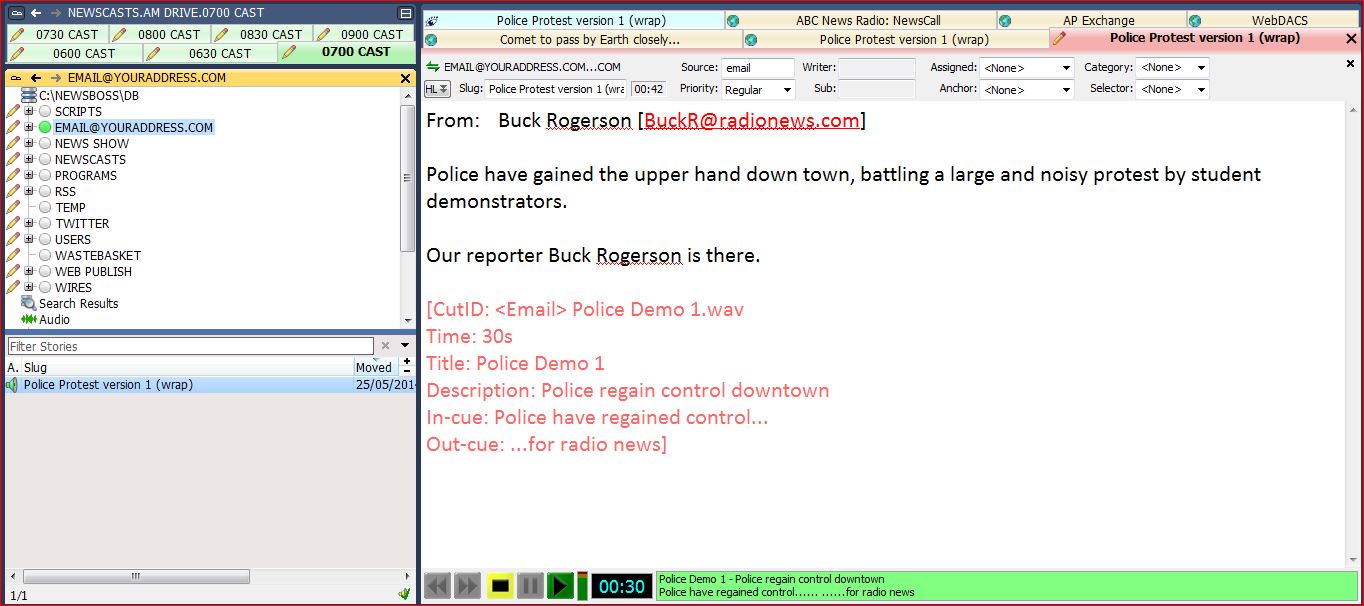Click the pencil icon beside RSS folder
This screenshot has width=1364, height=606.
click(13, 191)
